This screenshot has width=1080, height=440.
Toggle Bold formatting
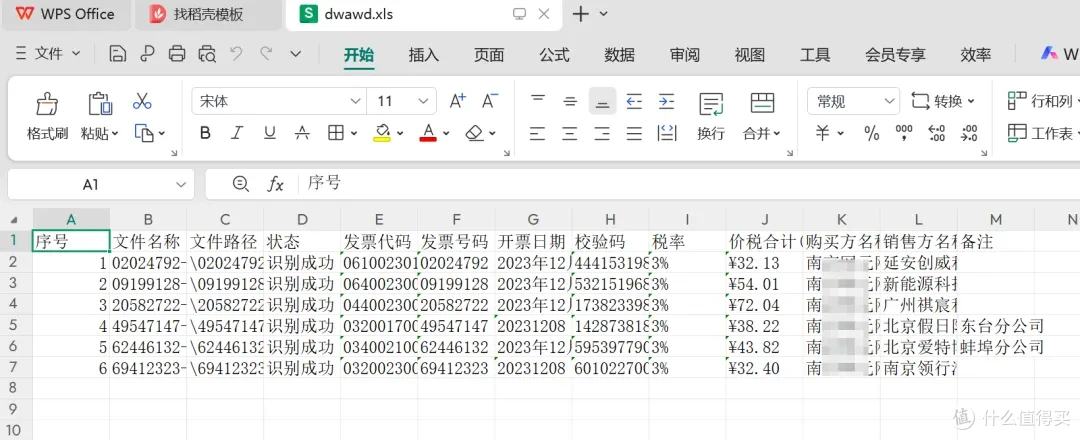coord(205,133)
